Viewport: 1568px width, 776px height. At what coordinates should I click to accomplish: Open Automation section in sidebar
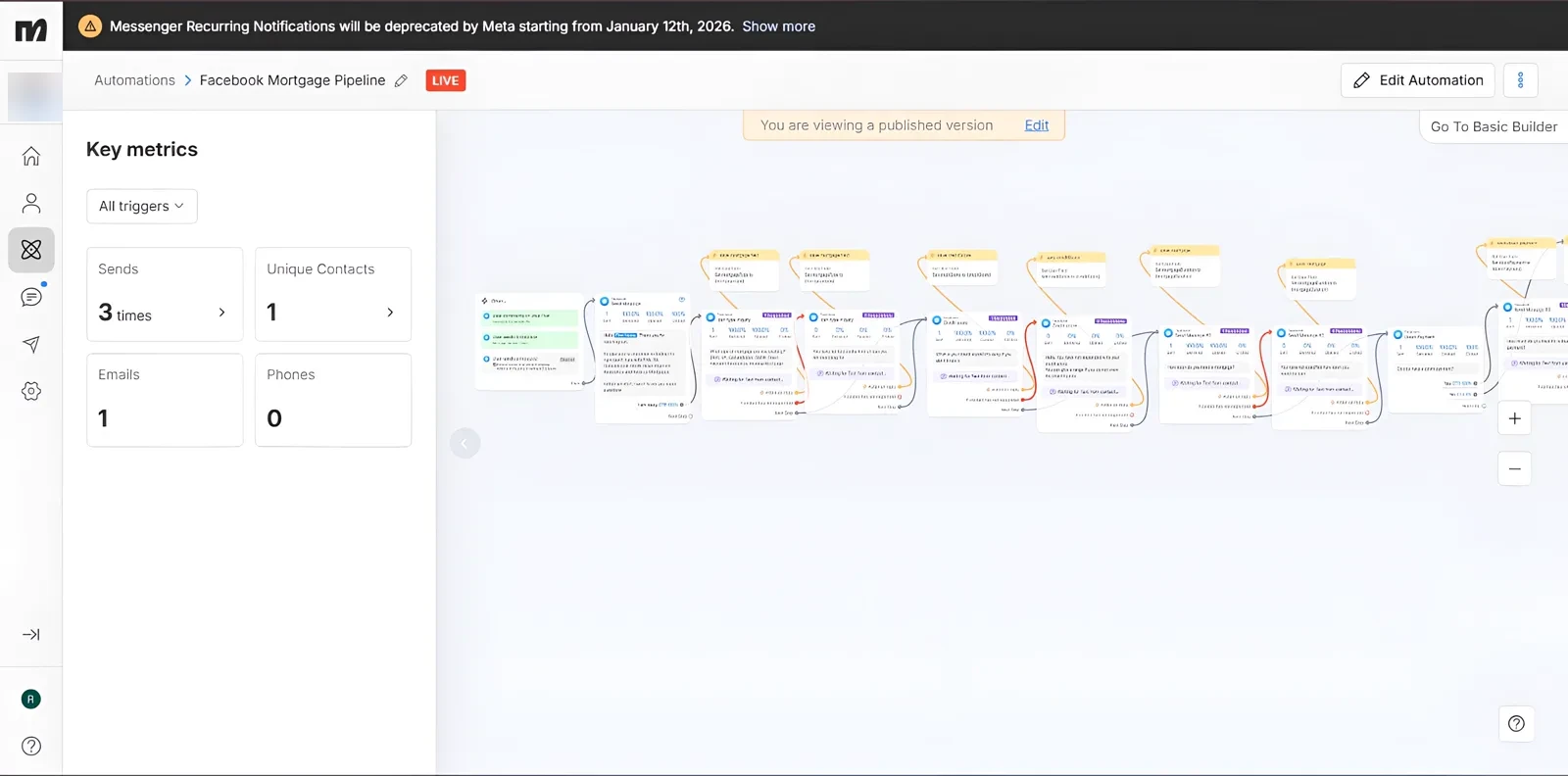31,250
